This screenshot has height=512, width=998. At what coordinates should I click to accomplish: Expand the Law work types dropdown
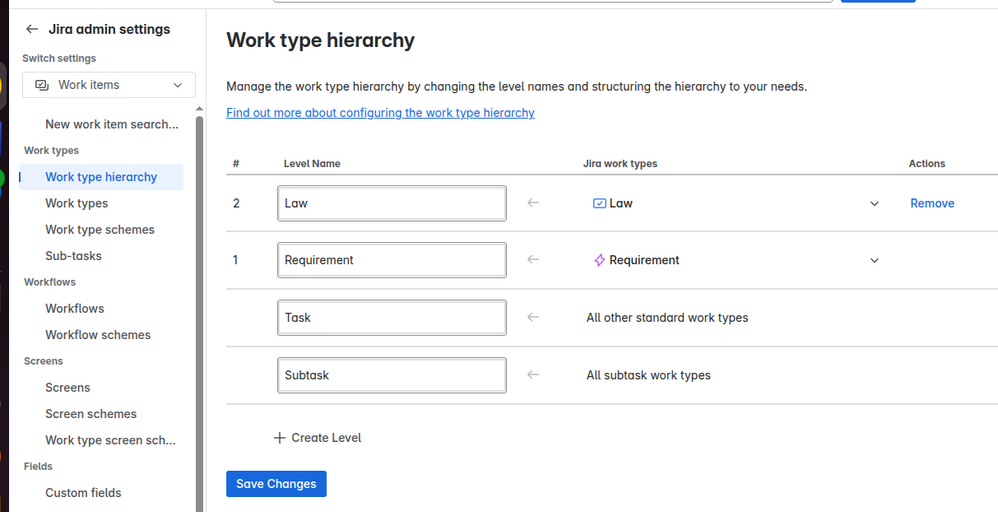[874, 203]
